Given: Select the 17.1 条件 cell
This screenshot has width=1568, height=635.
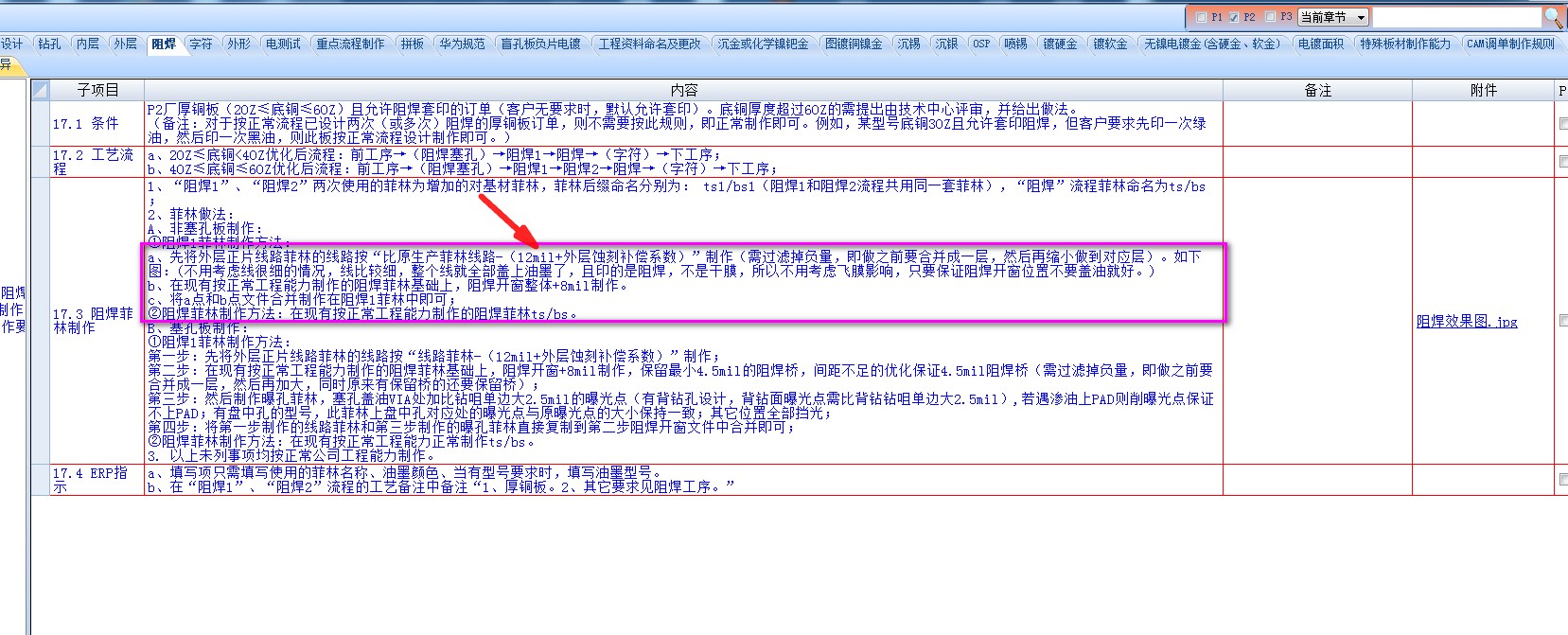Looking at the screenshot, I should point(97,123).
